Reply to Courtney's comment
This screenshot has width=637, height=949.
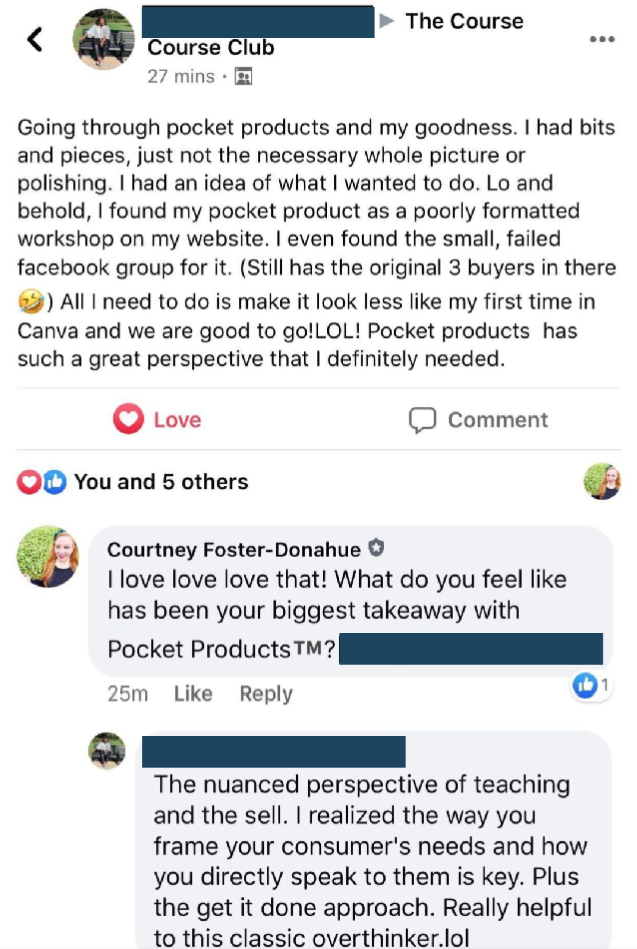(x=266, y=694)
